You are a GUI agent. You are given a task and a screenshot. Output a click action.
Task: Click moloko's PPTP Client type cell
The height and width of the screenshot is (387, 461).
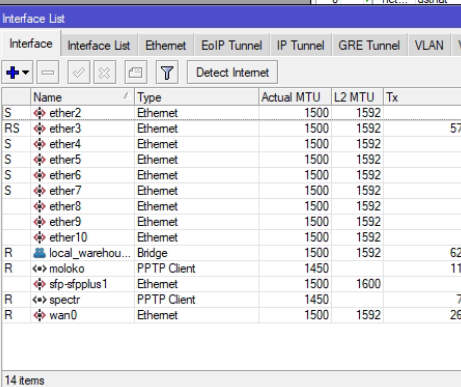pyautogui.click(x=197, y=268)
